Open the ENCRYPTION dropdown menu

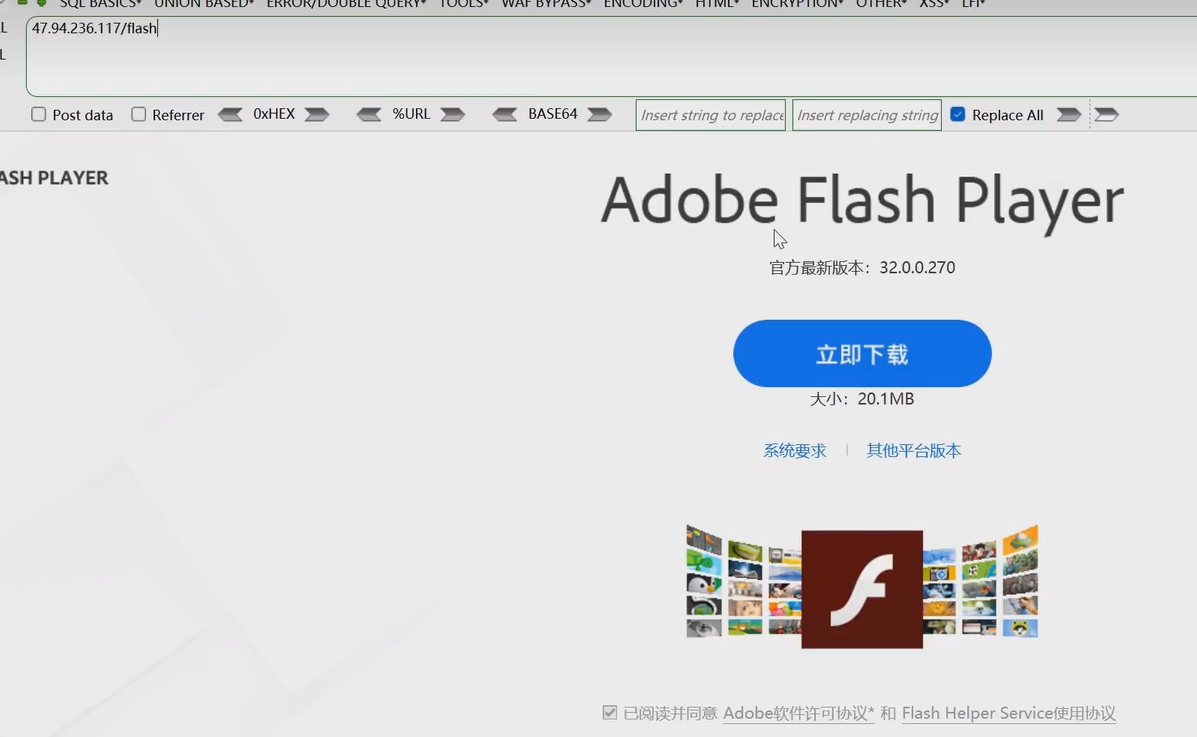pos(797,4)
